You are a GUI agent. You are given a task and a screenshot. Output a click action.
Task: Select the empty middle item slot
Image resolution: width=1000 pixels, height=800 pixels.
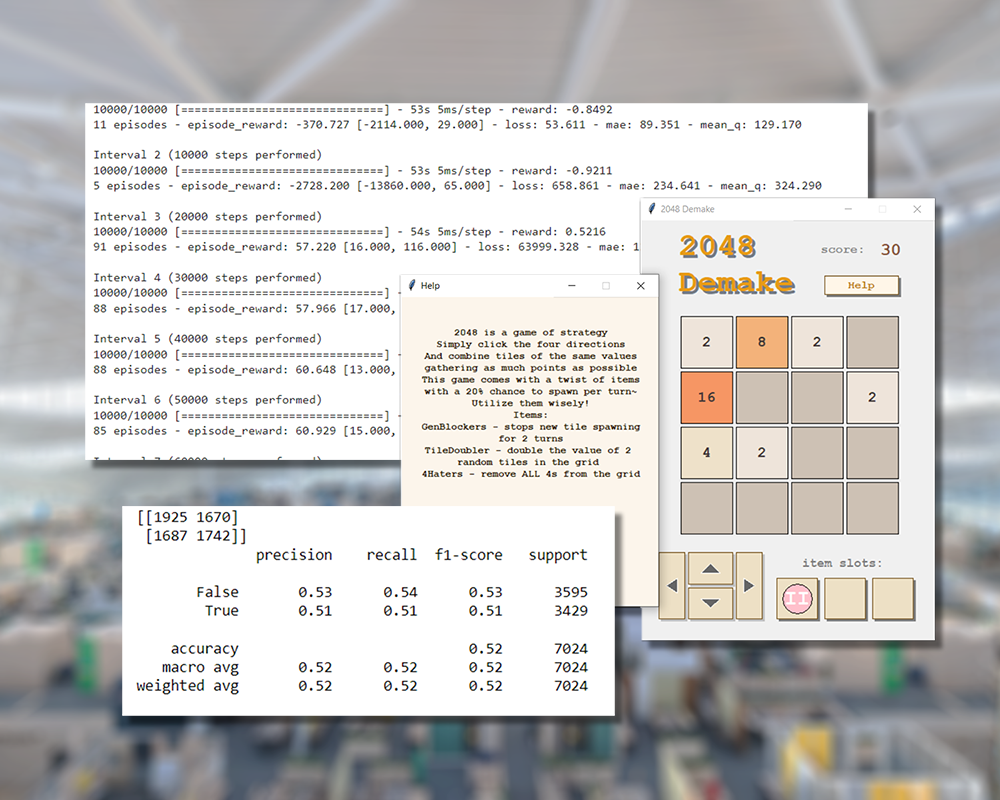(845, 599)
